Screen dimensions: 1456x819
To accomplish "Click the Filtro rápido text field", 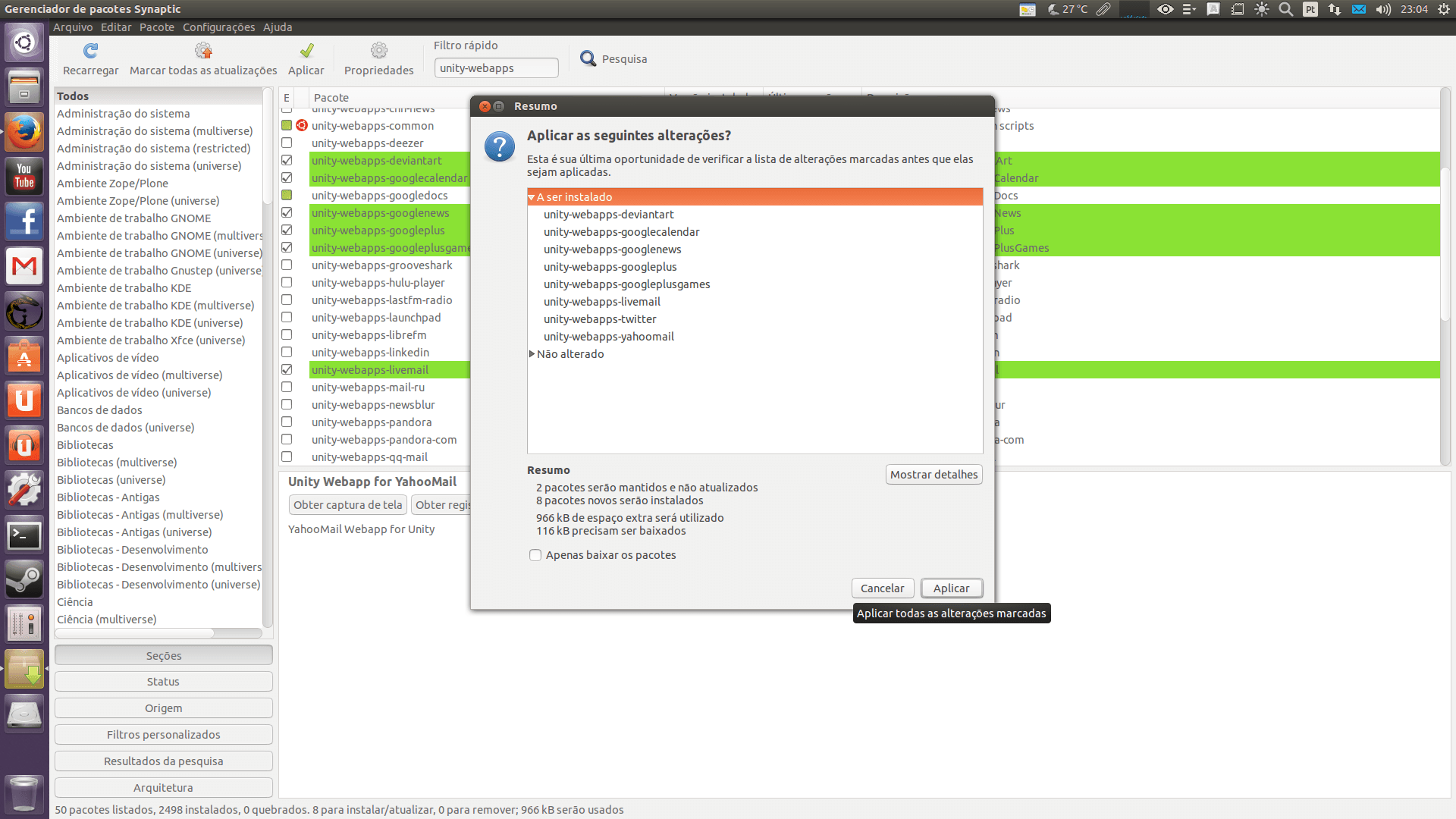I will tap(496, 68).
